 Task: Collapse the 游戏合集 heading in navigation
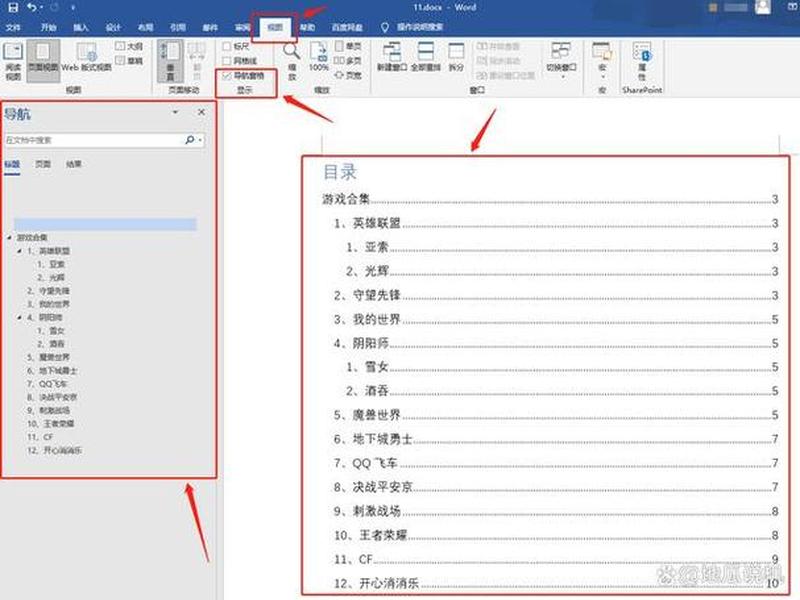9,238
